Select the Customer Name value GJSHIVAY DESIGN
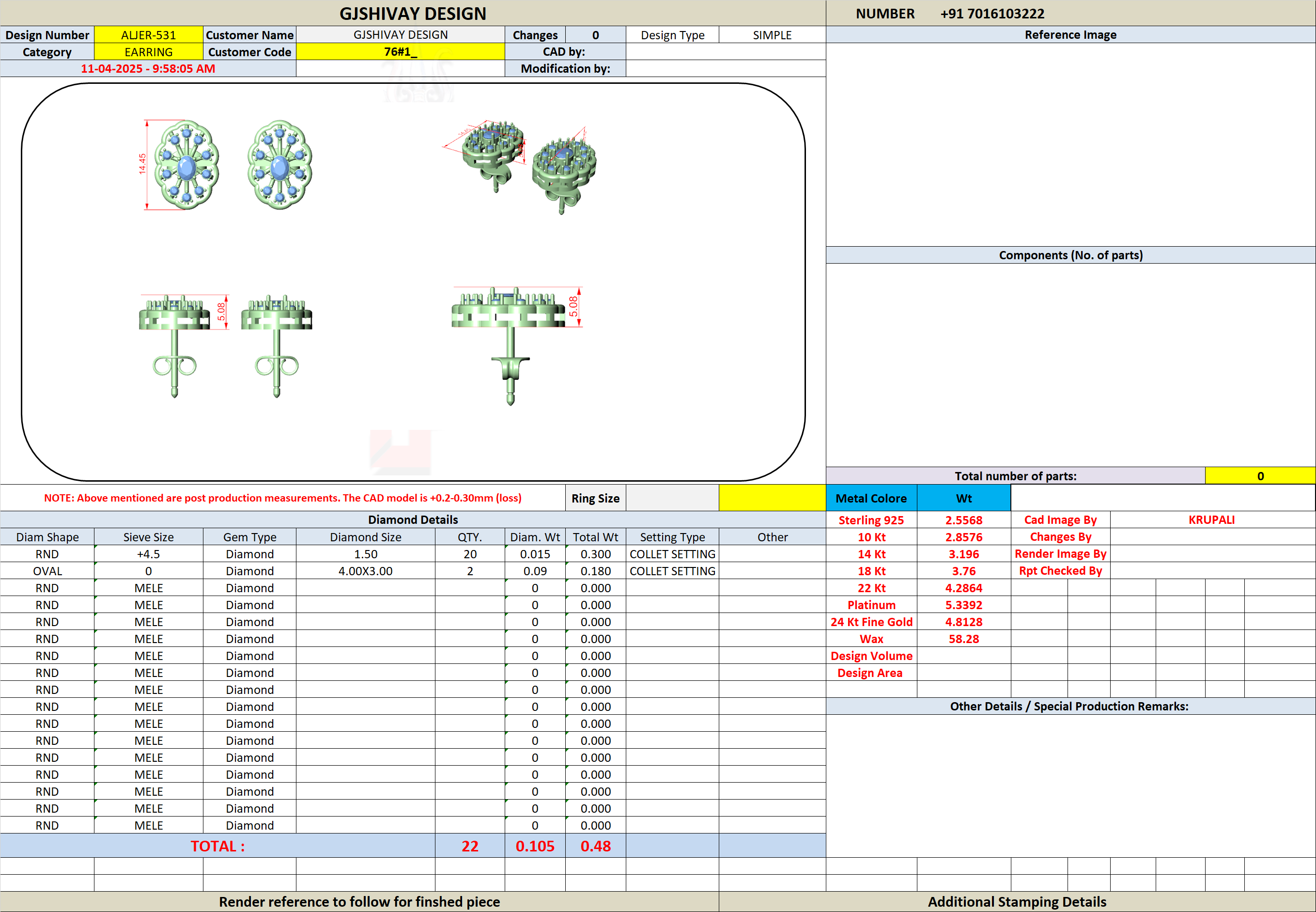Image resolution: width=1316 pixels, height=912 pixels. (401, 35)
